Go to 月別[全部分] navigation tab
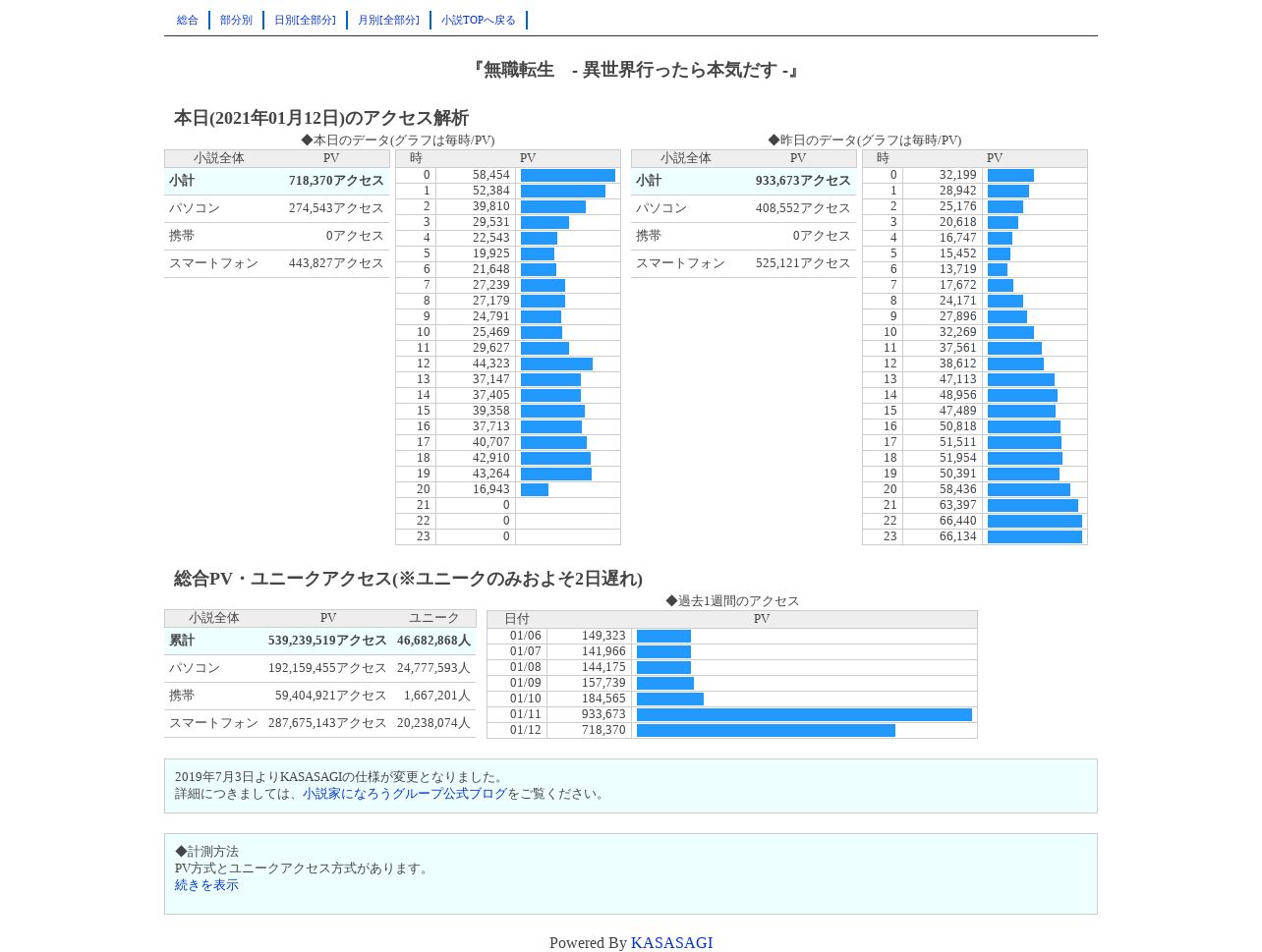The width and height of the screenshot is (1262, 952). (388, 20)
